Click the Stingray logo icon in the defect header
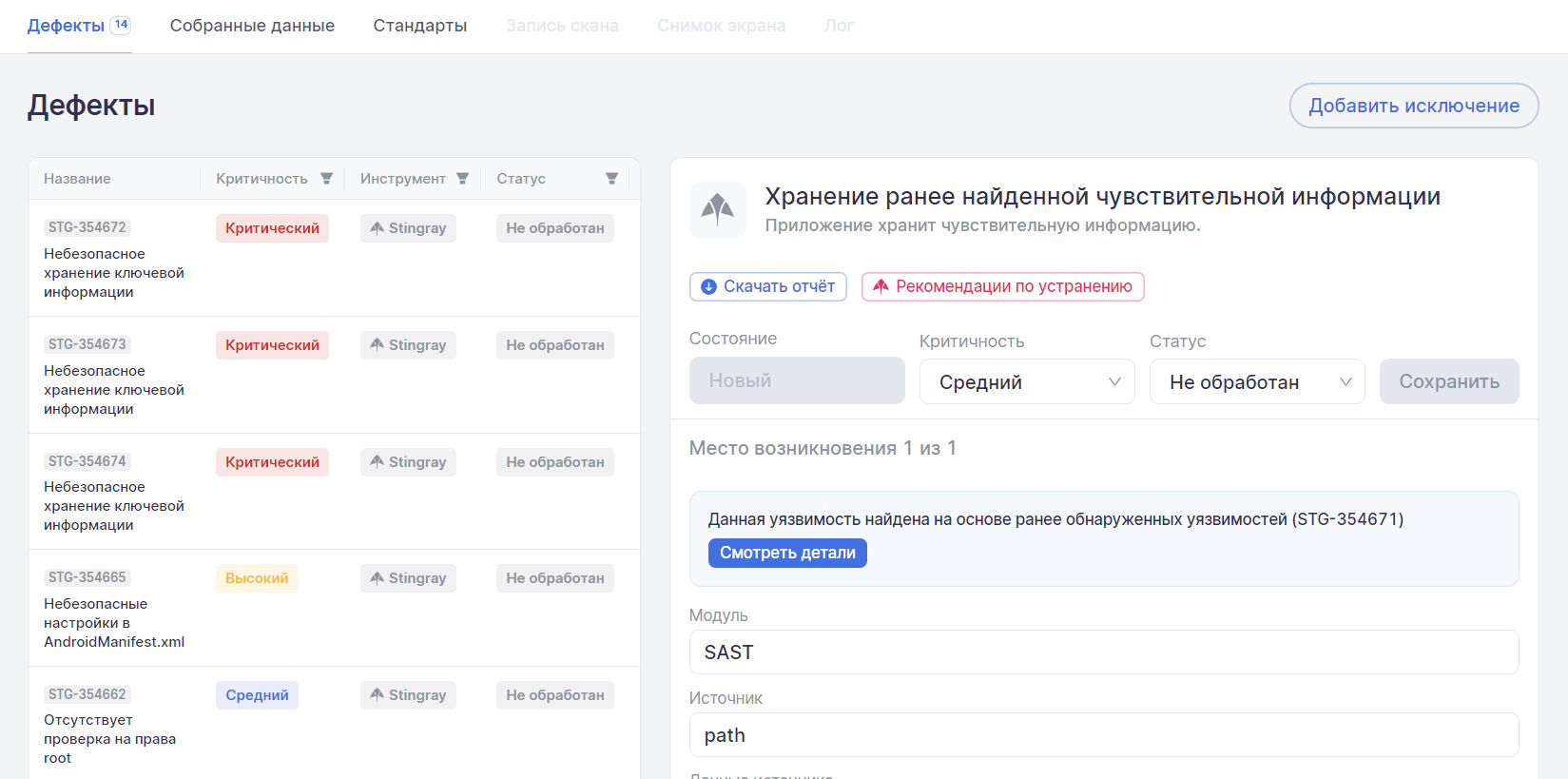The image size is (1568, 779). tap(717, 209)
